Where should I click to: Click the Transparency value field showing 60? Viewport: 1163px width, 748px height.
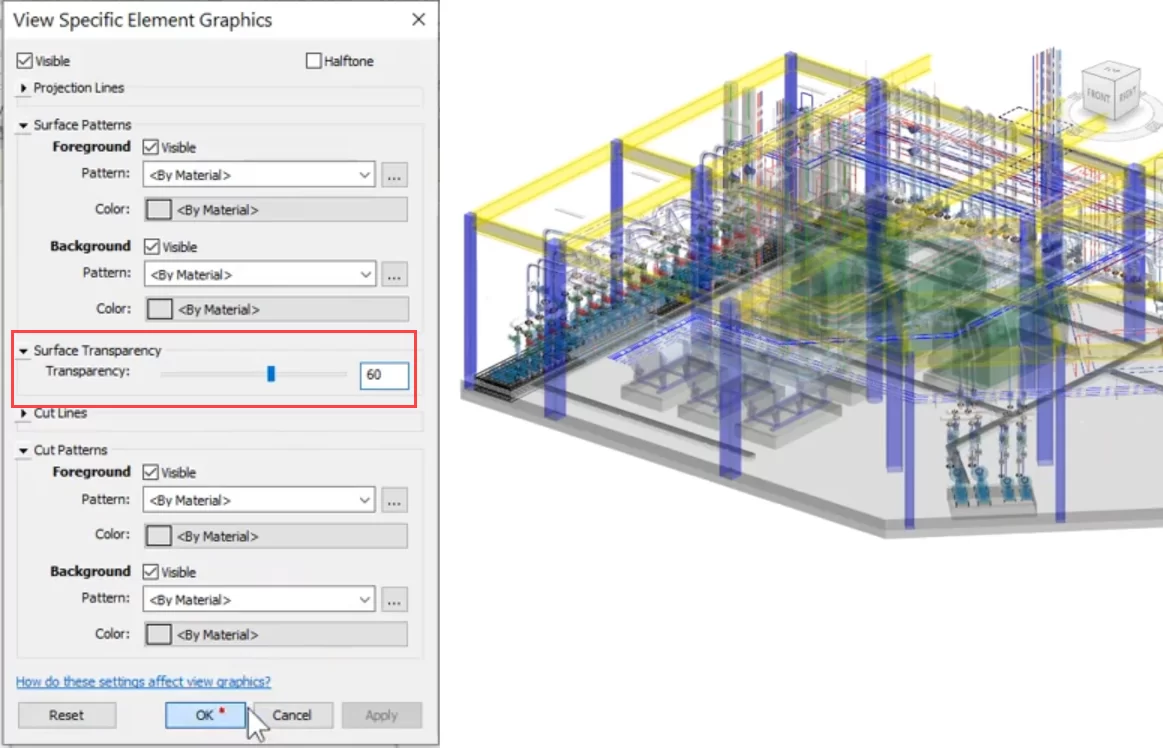point(384,375)
